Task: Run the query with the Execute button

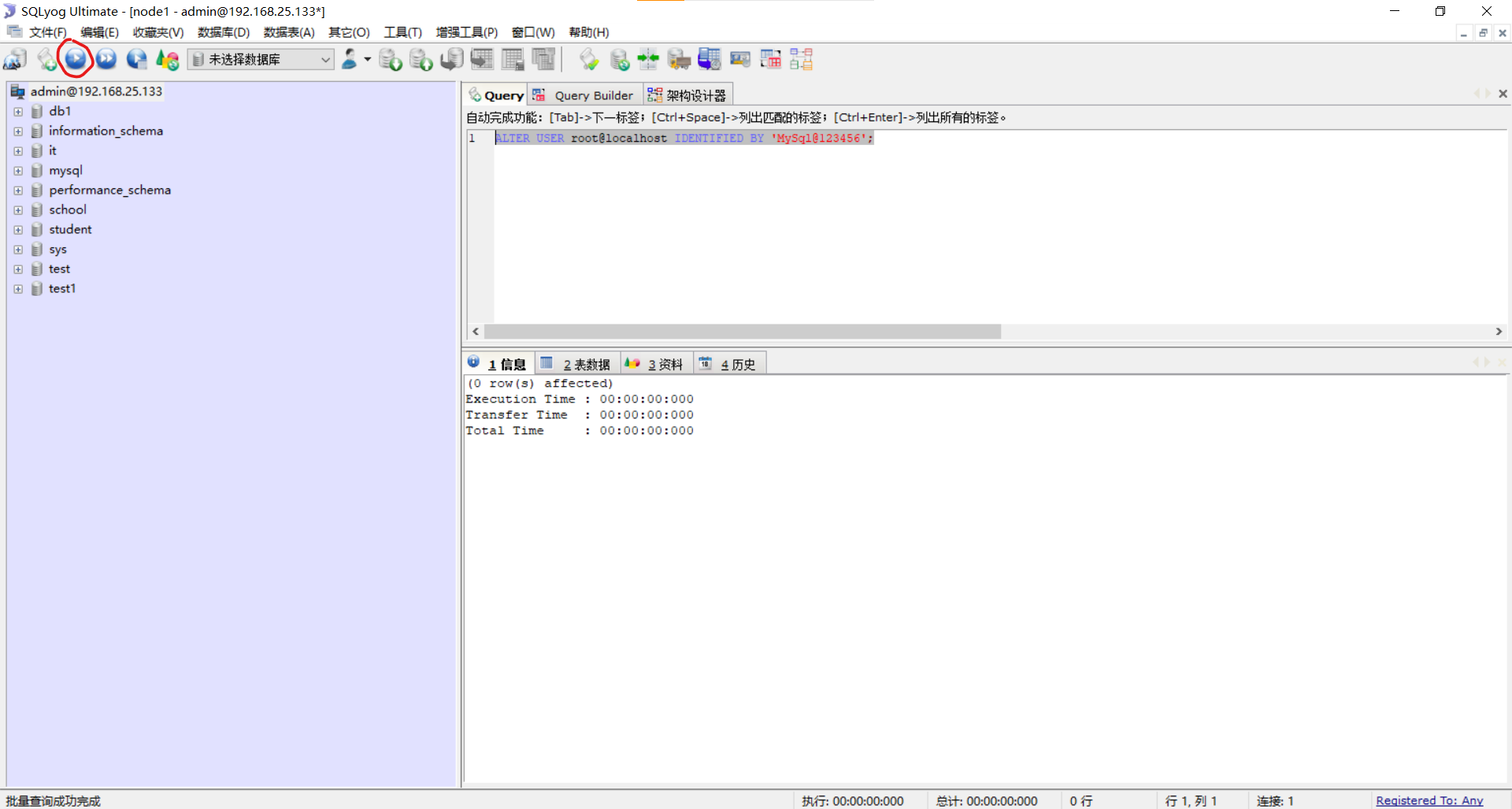Action: coord(76,59)
